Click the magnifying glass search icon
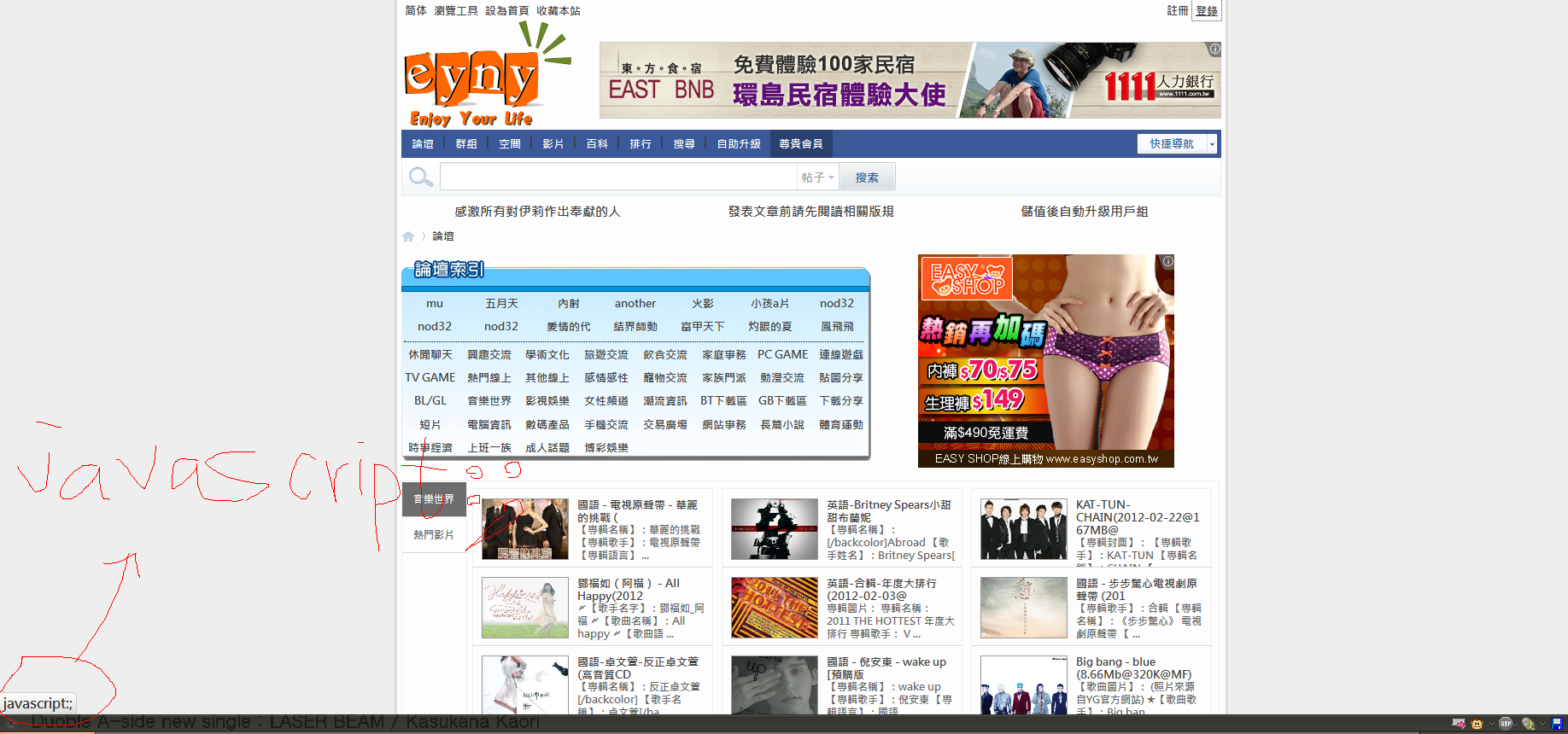The width and height of the screenshot is (1568, 734). (x=420, y=177)
